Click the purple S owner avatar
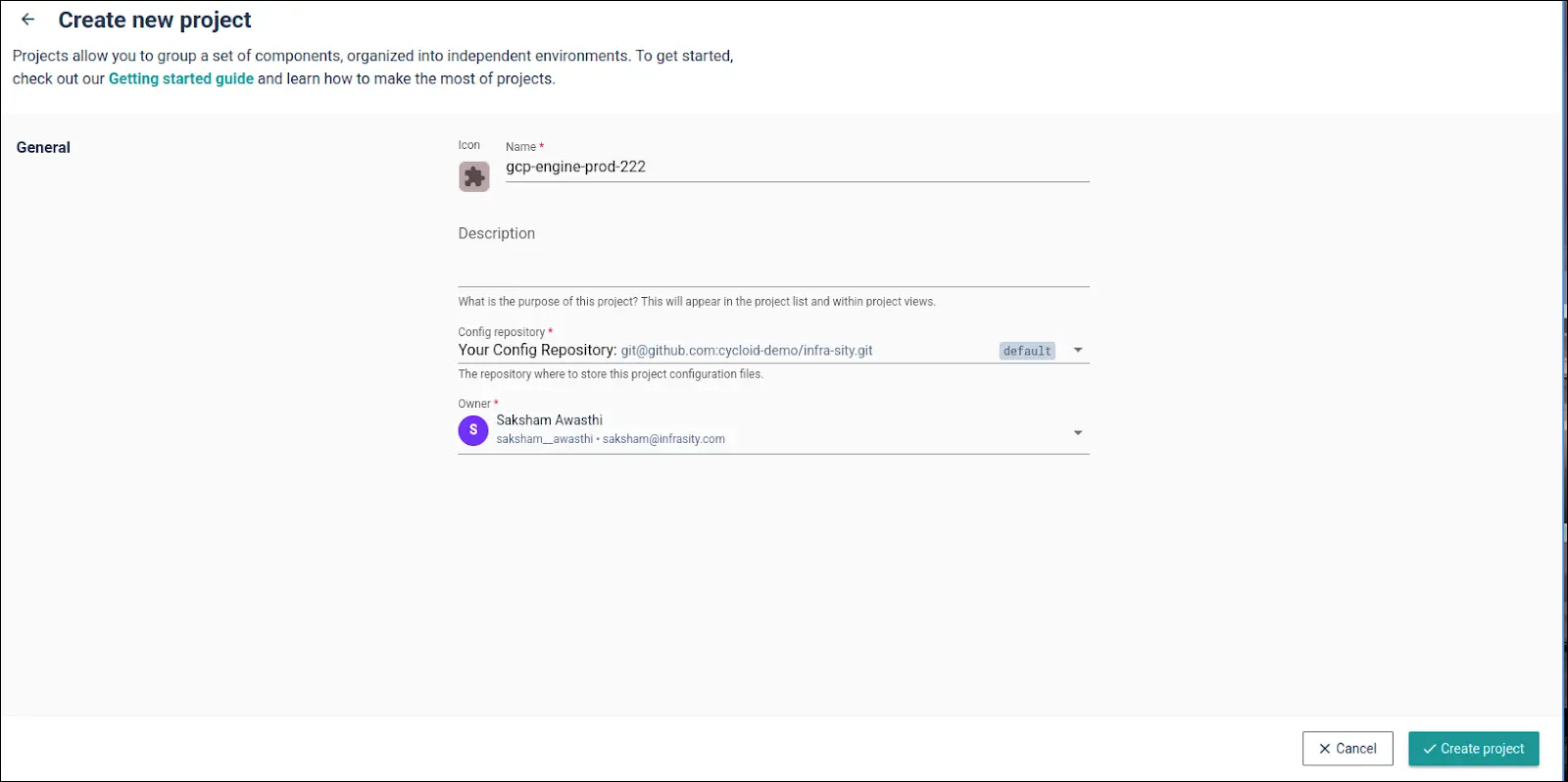This screenshot has width=1568, height=782. click(x=473, y=430)
